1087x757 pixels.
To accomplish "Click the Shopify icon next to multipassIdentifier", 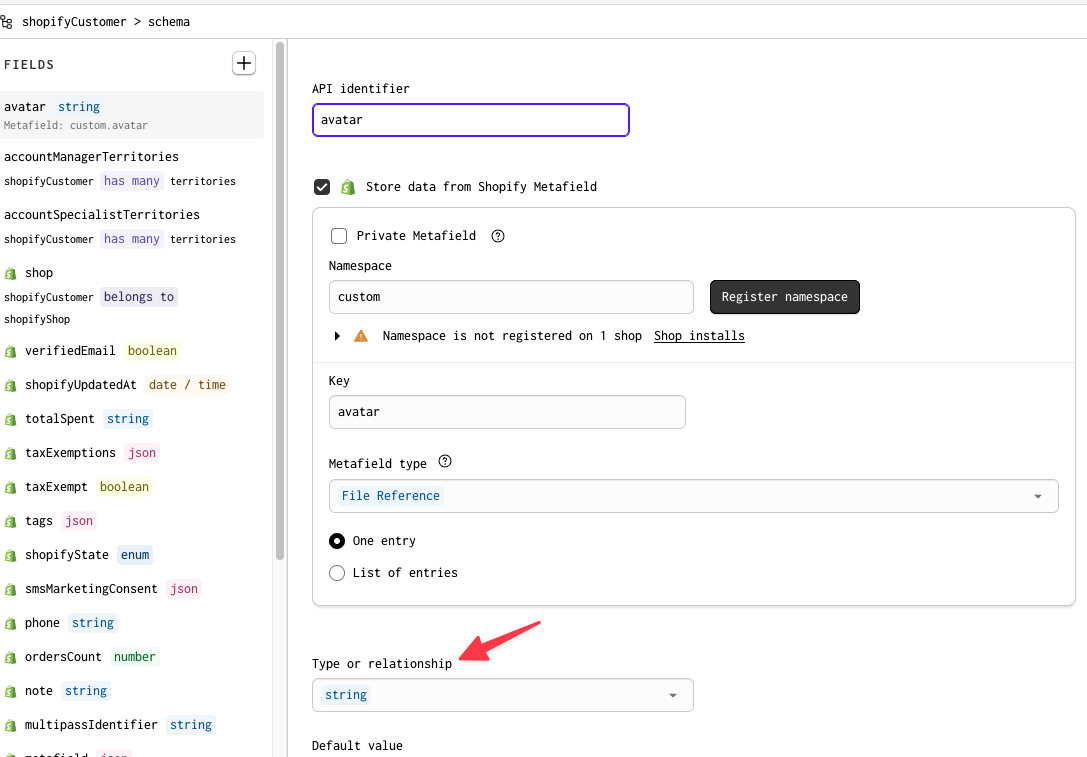I will coord(10,726).
